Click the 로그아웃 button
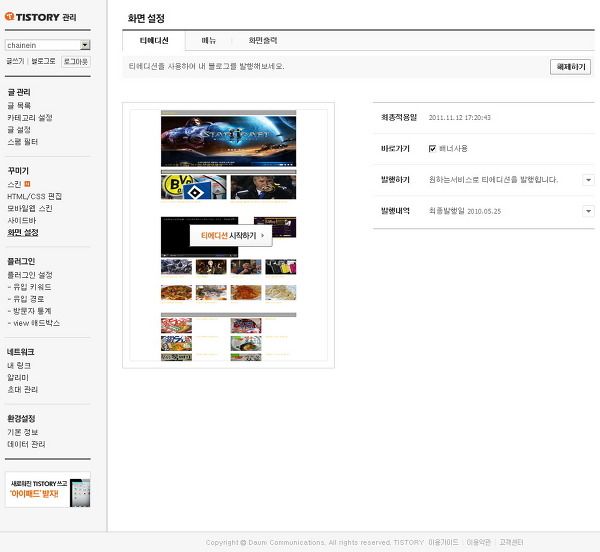 click(76, 62)
